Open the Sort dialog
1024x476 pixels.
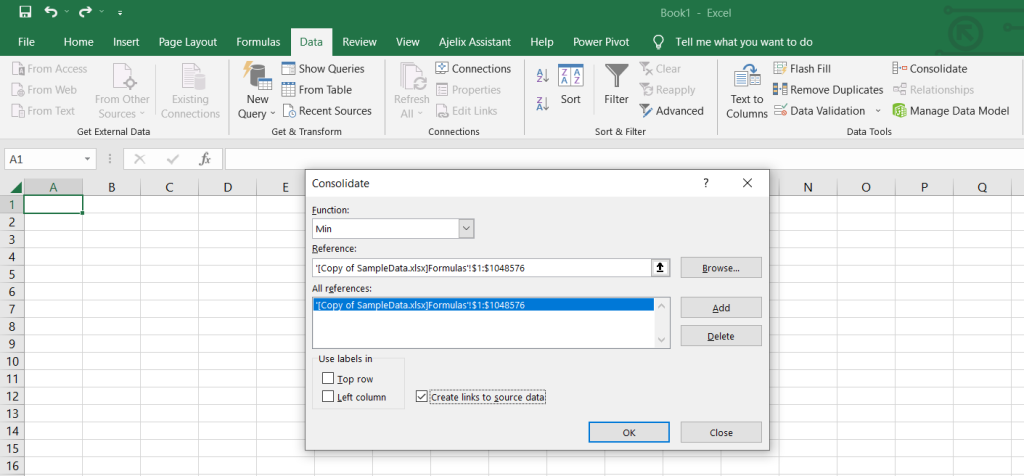click(x=570, y=85)
